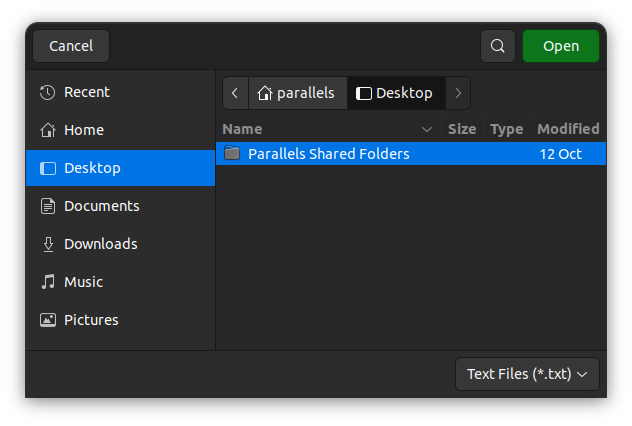Click the Music note icon in sidebar
Image resolution: width=632 pixels, height=426 pixels.
pyautogui.click(x=47, y=282)
